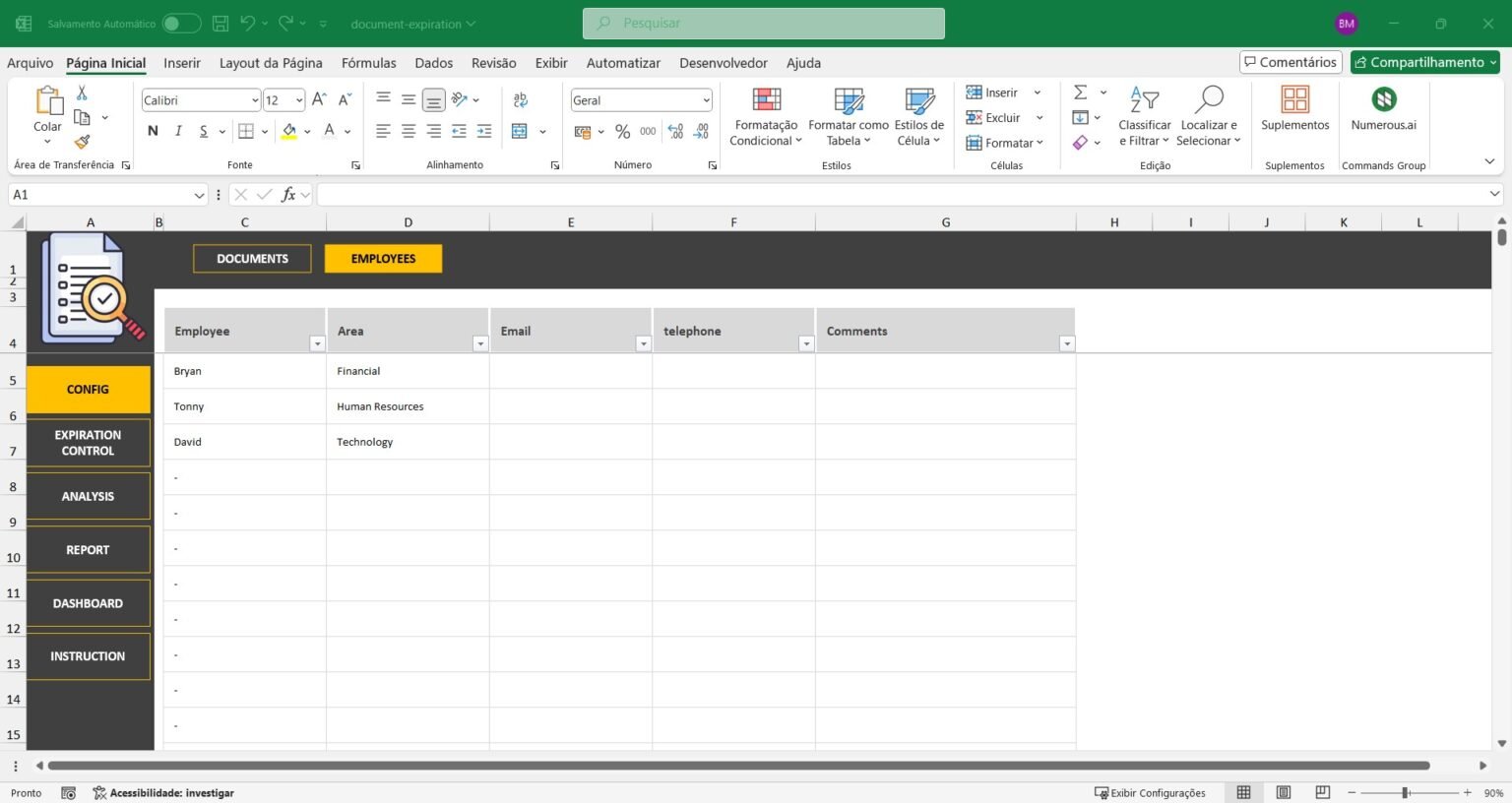The width and height of the screenshot is (1512, 803).
Task: Select the Formatar como Tabela icon
Action: point(847,115)
